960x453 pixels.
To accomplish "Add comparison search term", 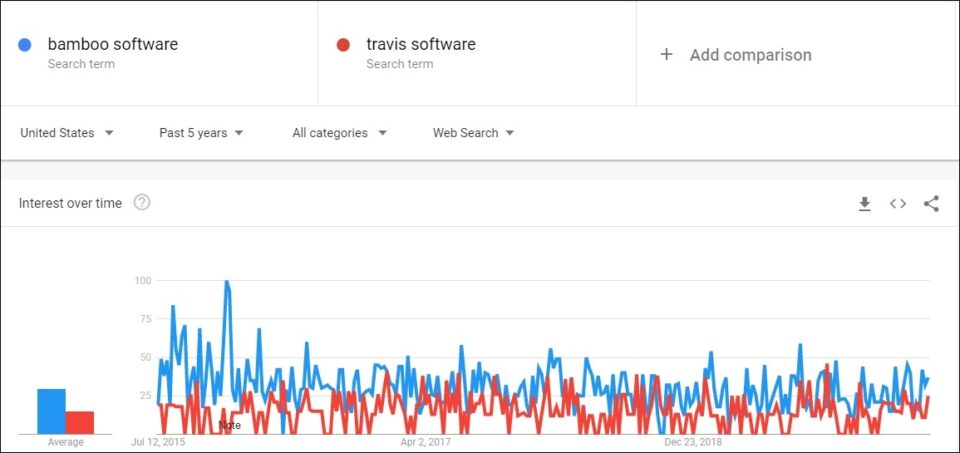I will coord(751,54).
